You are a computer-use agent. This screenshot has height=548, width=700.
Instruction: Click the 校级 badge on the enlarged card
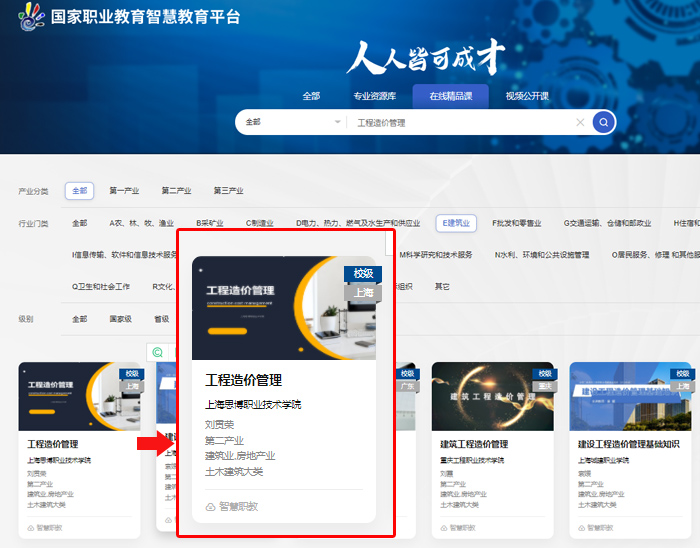pos(363,273)
